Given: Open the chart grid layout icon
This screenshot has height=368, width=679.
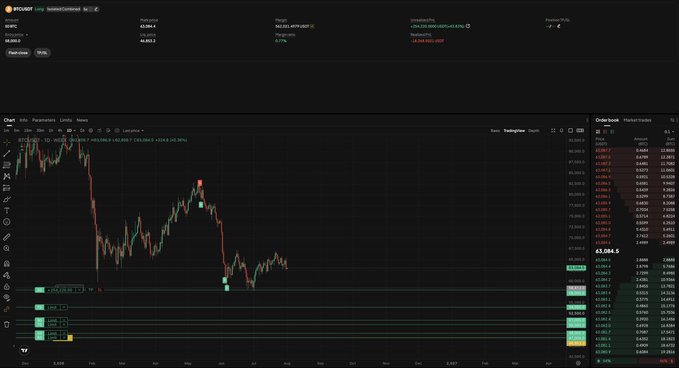Looking at the screenshot, I should pyautogui.click(x=553, y=130).
